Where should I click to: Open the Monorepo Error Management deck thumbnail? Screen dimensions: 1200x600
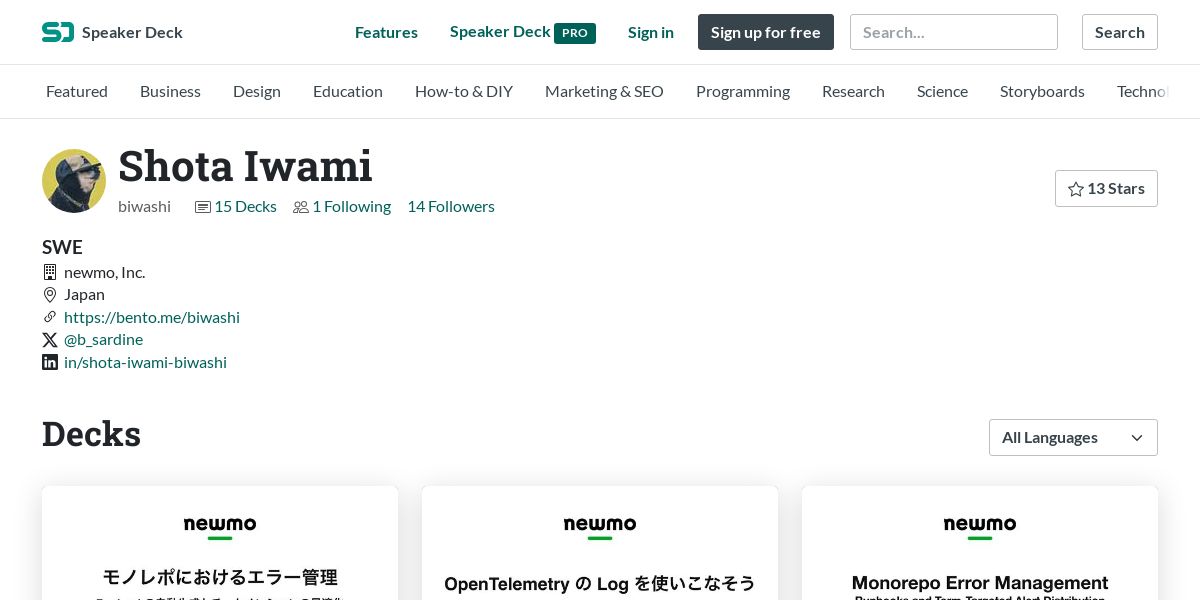click(980, 543)
